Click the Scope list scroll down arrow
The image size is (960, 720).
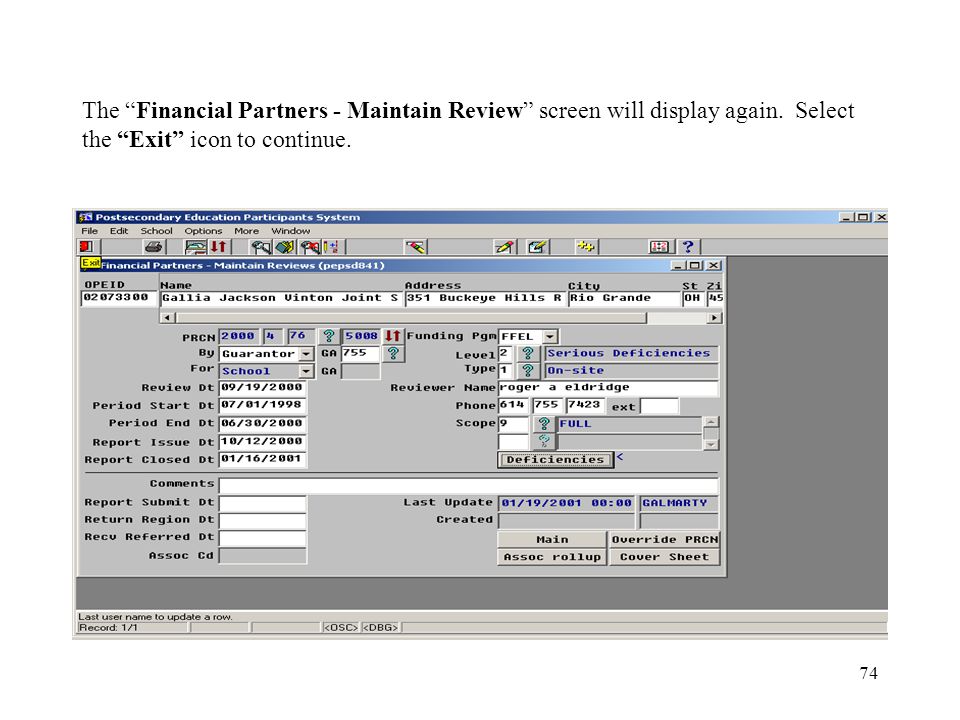point(711,444)
